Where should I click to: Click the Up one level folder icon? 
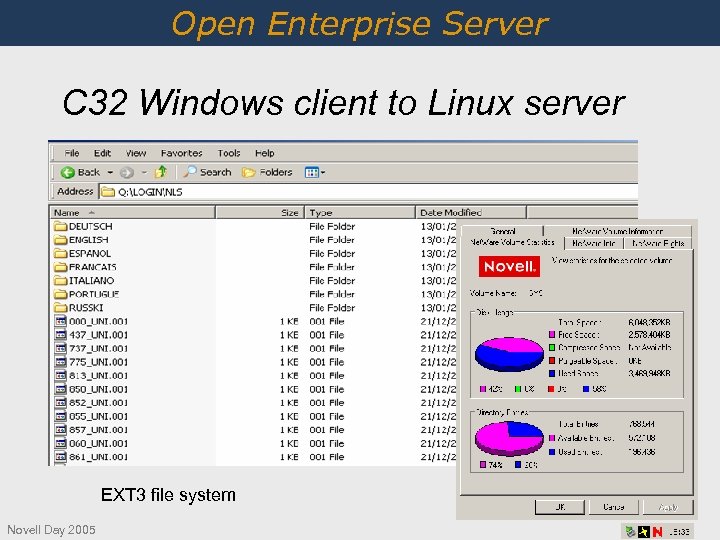161,172
